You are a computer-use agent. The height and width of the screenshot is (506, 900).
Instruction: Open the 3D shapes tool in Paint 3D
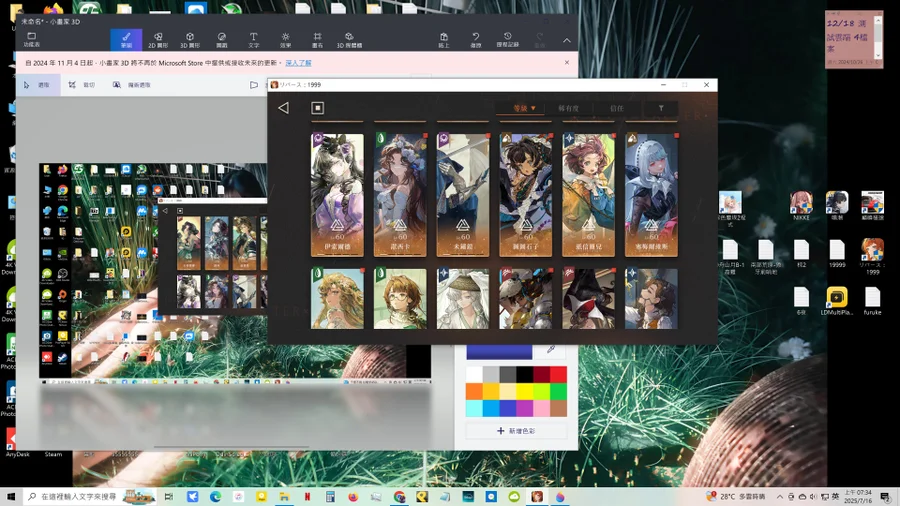pyautogui.click(x=190, y=40)
